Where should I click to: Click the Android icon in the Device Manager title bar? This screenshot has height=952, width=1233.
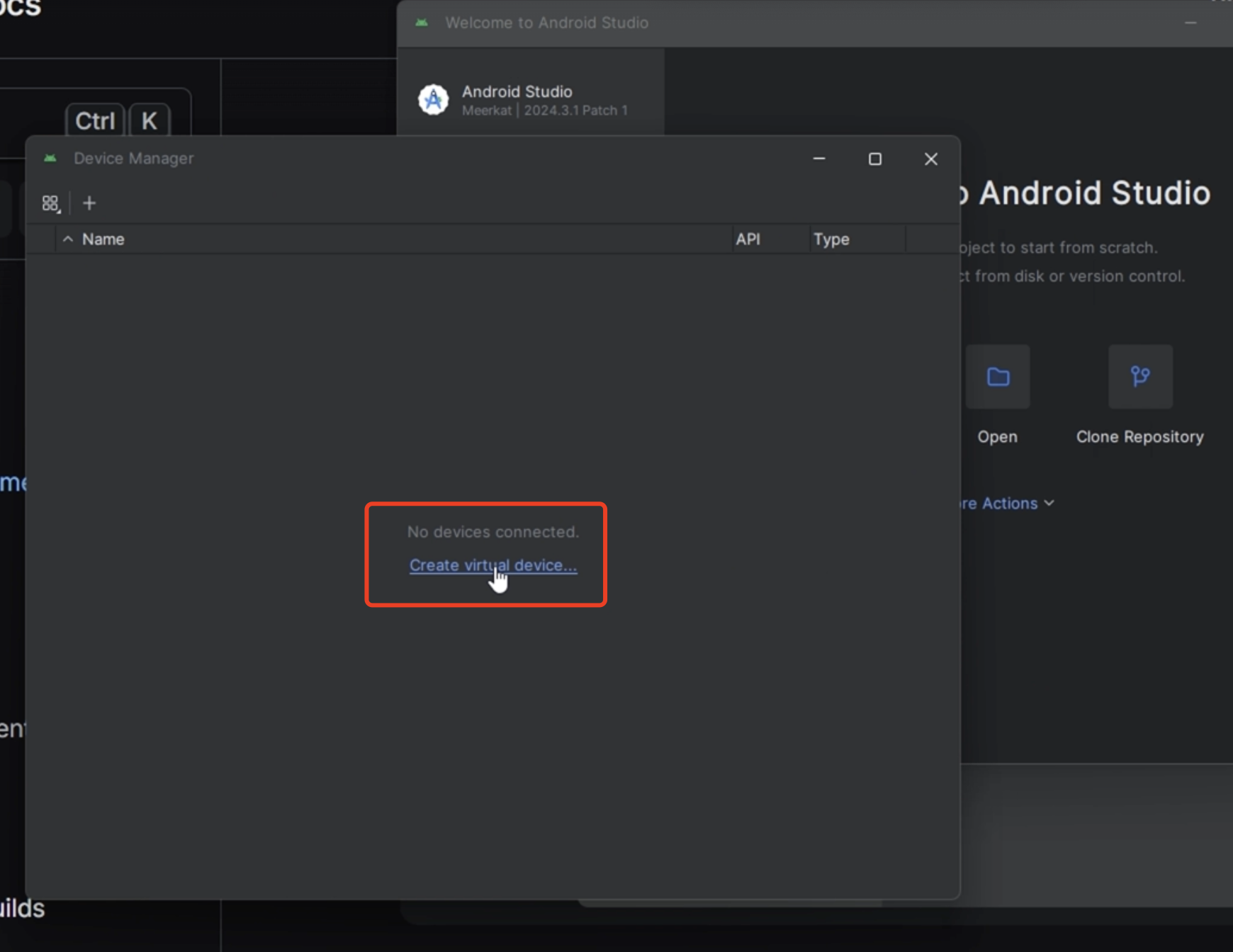50,158
